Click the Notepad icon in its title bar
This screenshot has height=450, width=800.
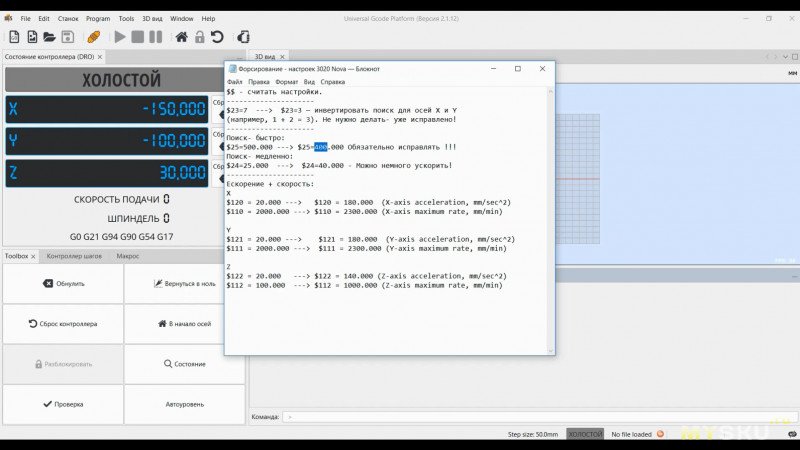233,68
